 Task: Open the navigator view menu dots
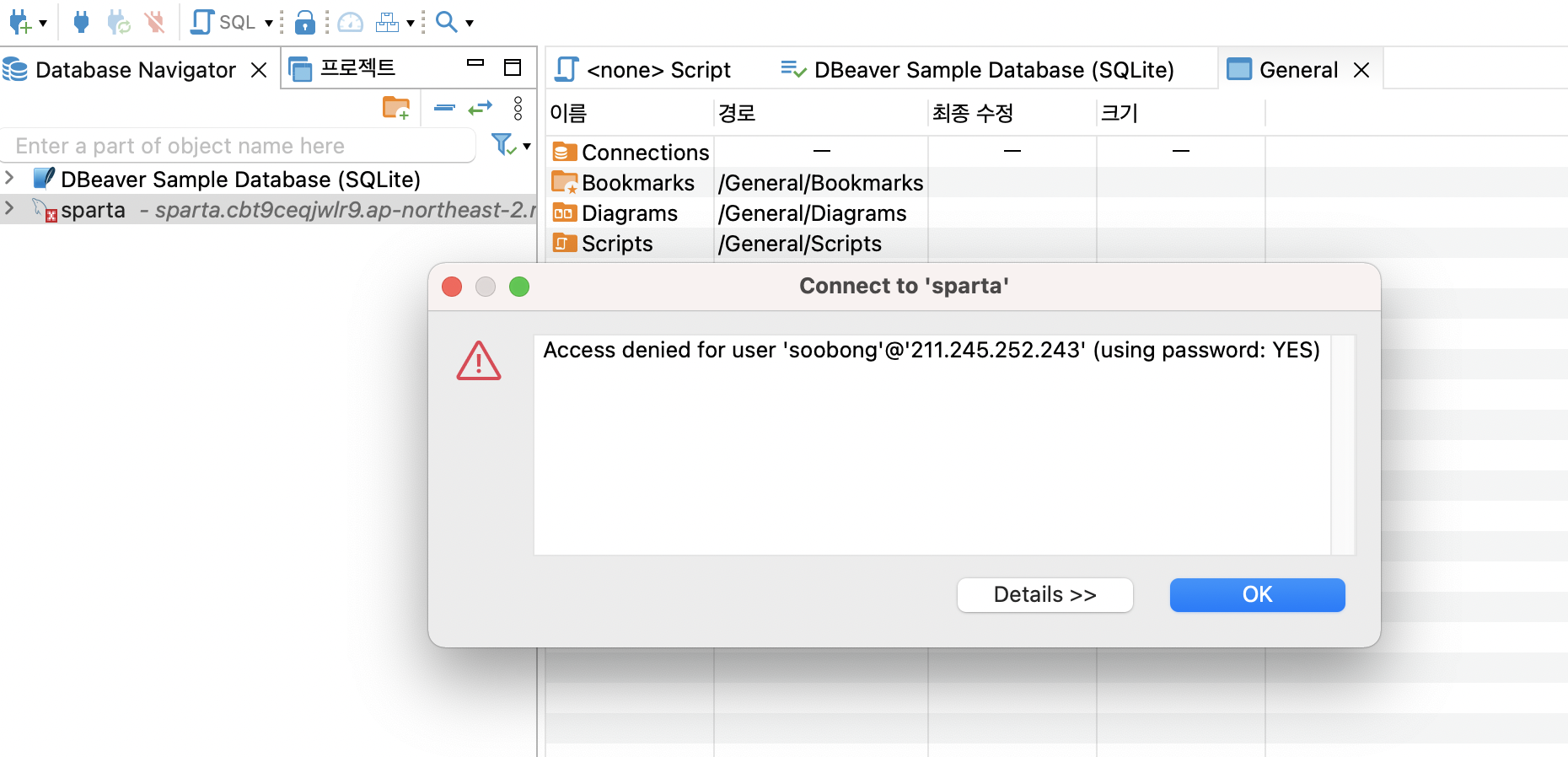point(518,108)
